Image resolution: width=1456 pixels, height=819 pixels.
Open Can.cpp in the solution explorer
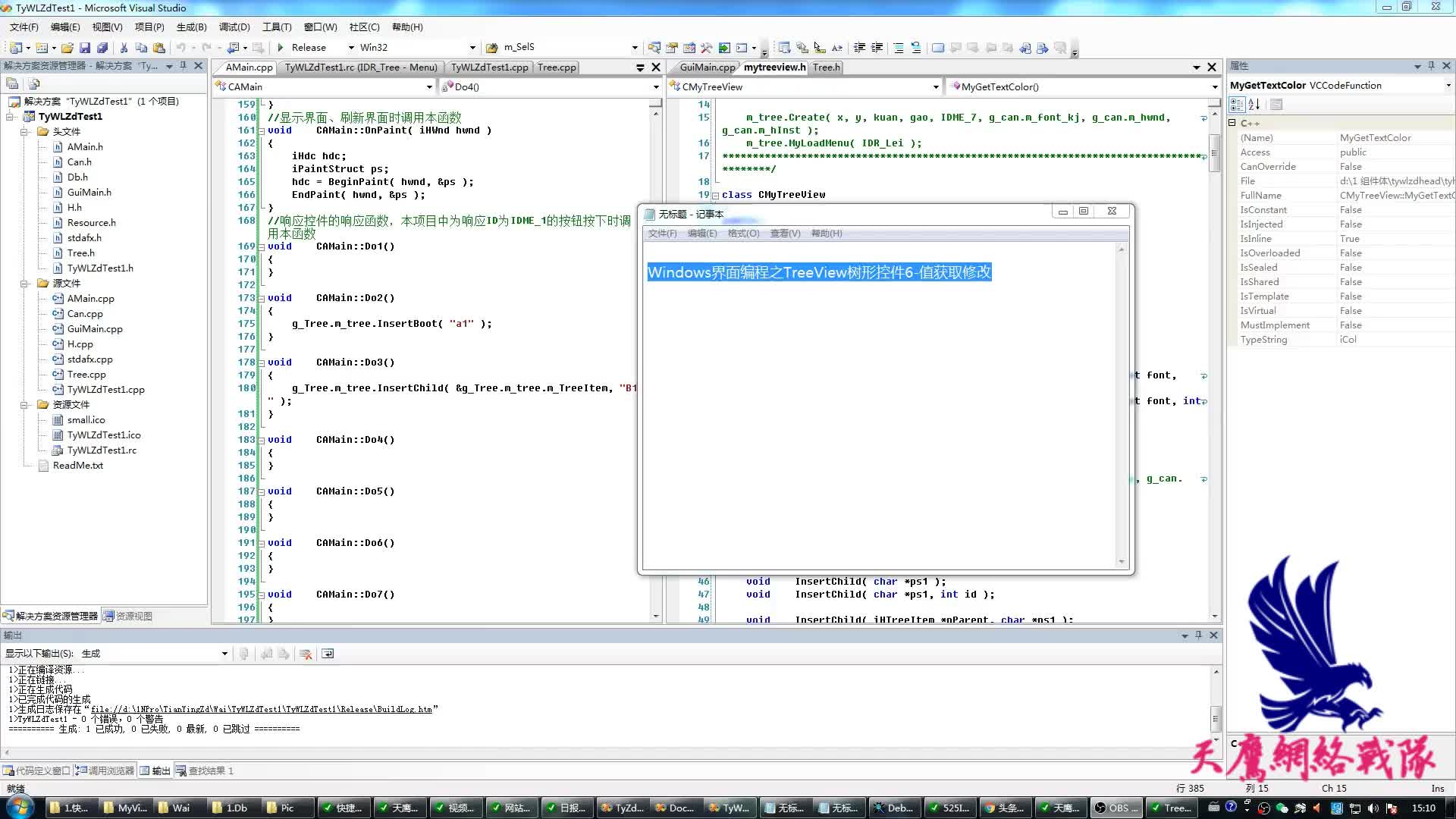pyautogui.click(x=84, y=314)
